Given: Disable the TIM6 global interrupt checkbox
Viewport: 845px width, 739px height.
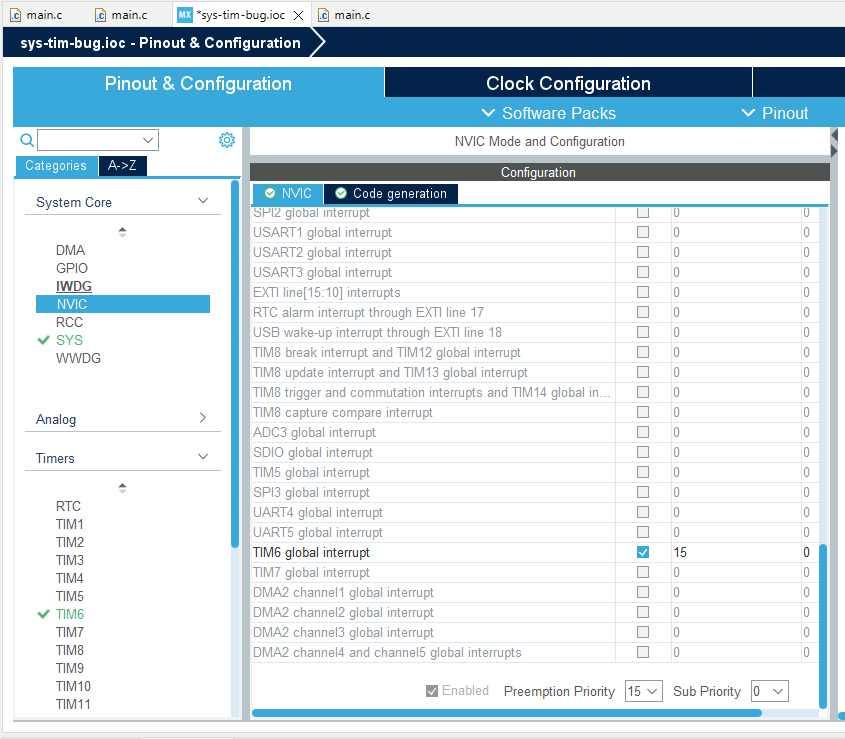Looking at the screenshot, I should (x=641, y=552).
